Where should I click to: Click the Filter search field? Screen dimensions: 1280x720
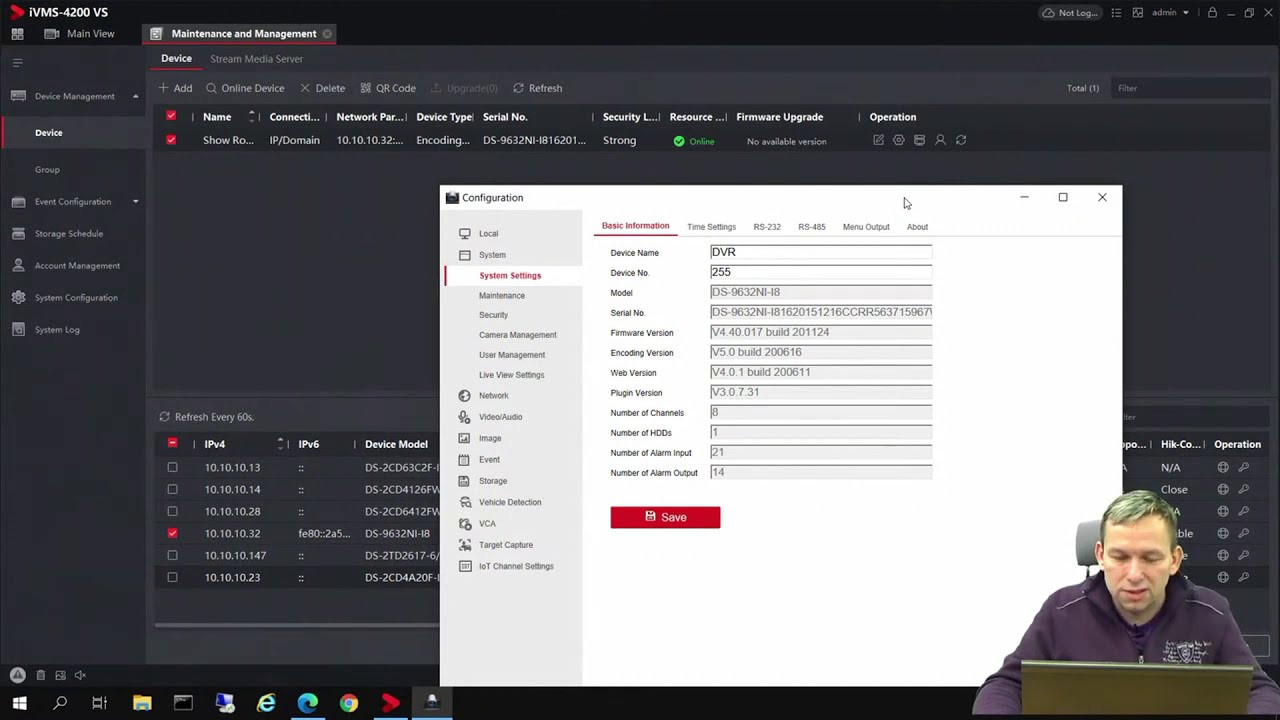[x=1190, y=88]
